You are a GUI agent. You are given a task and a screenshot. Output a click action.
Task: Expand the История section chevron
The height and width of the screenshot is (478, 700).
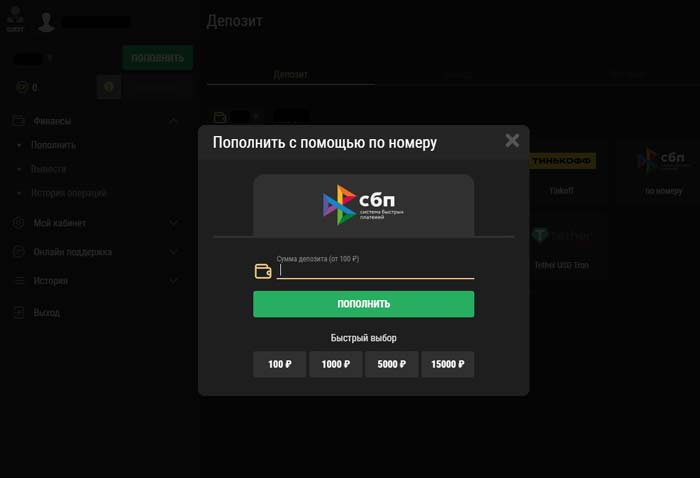(x=174, y=281)
